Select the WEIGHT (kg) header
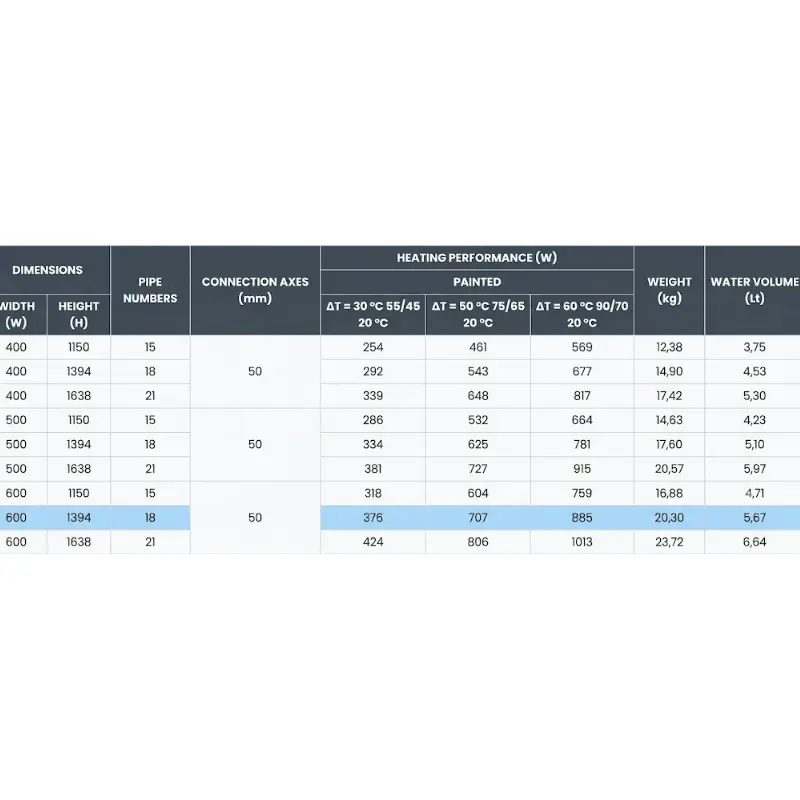The height and width of the screenshot is (800, 800). coord(669,290)
